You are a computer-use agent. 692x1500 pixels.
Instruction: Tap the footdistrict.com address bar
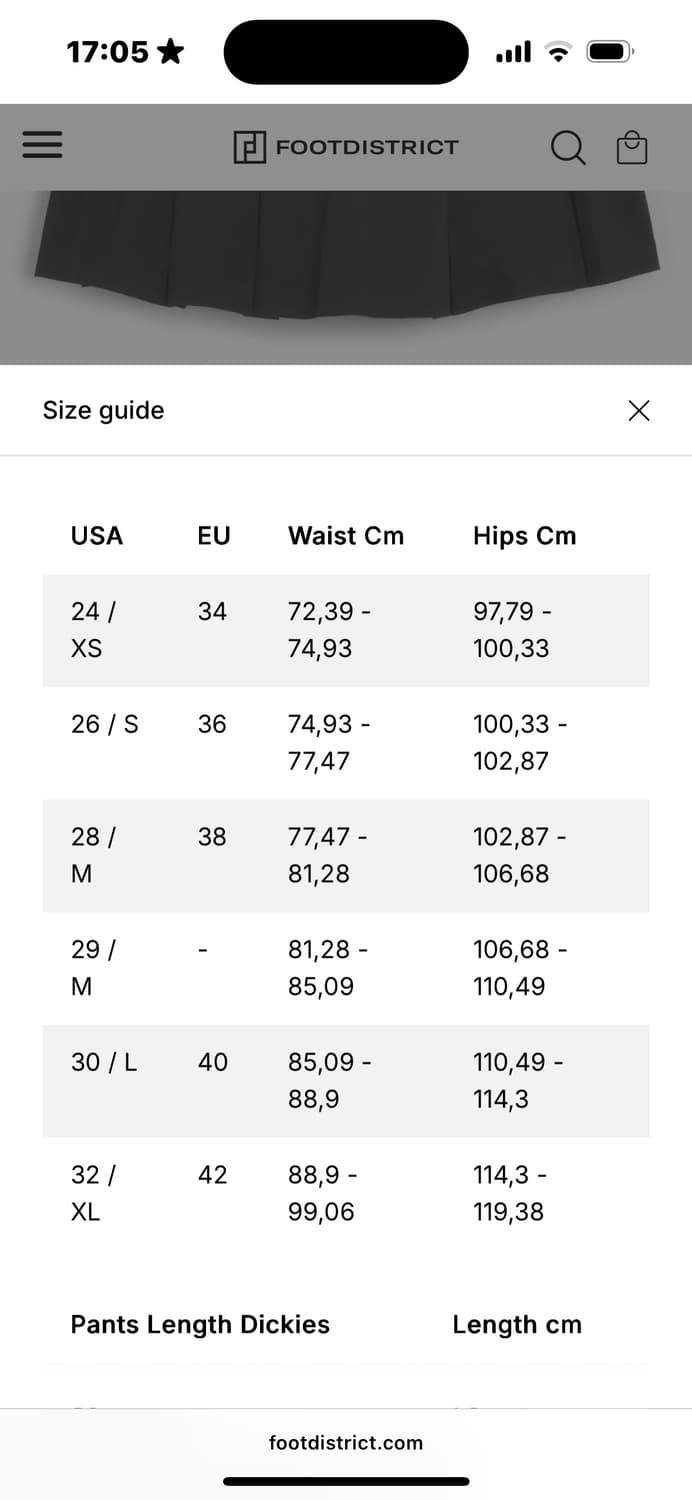point(346,1442)
